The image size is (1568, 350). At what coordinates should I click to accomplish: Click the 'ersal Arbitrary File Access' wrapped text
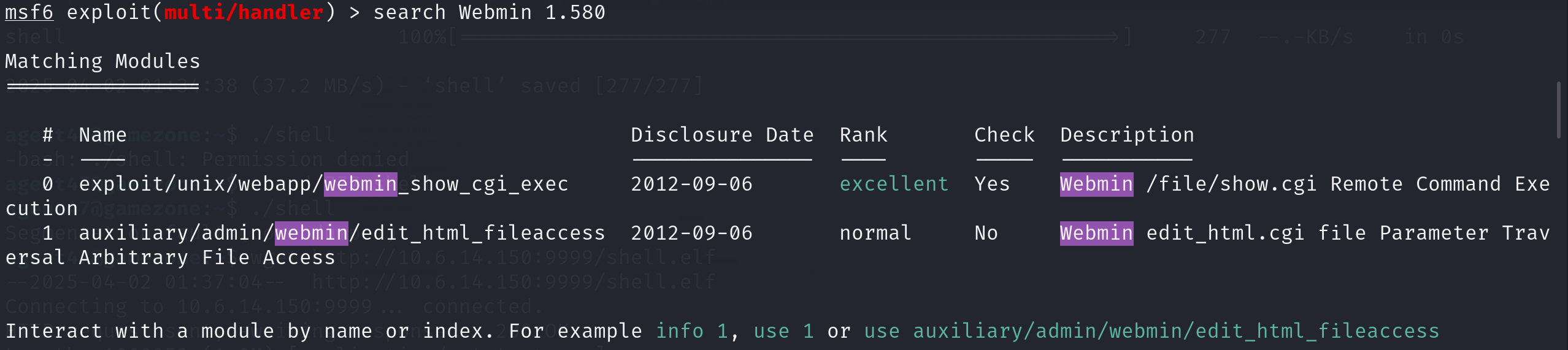point(171,257)
